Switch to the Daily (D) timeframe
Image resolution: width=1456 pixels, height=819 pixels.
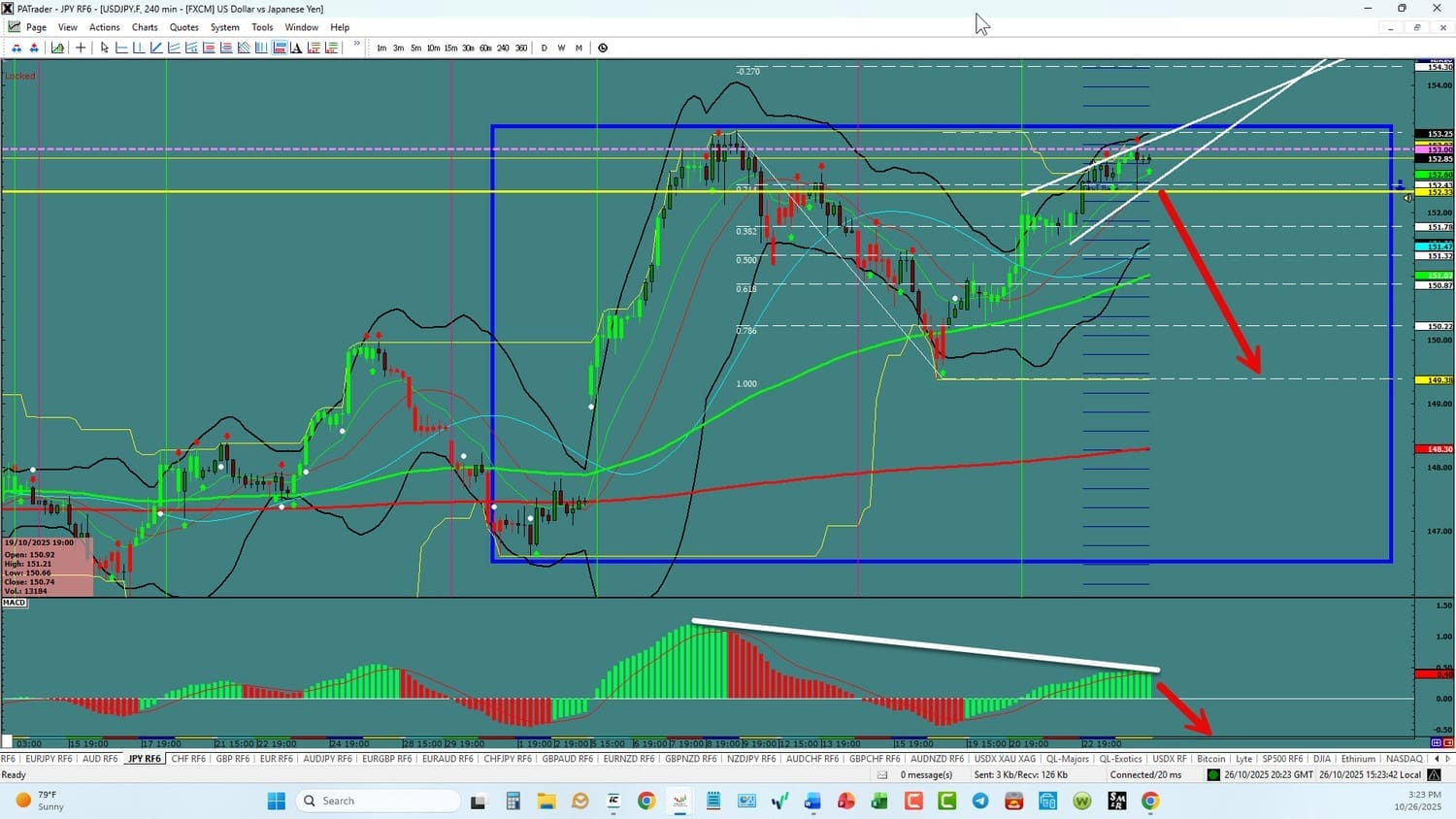(x=544, y=48)
